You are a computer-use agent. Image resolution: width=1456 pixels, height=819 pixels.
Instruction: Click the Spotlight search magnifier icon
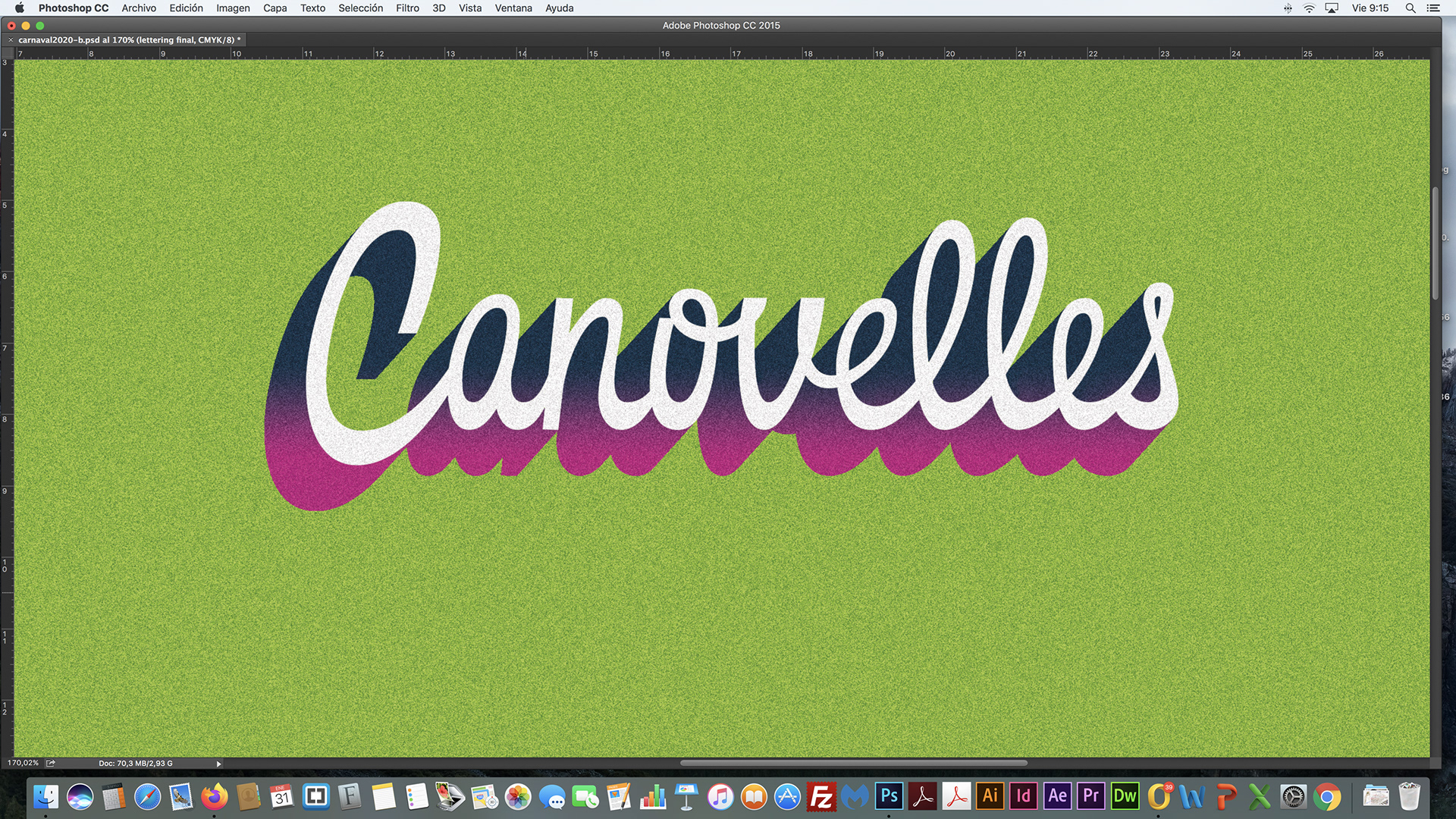1410,8
